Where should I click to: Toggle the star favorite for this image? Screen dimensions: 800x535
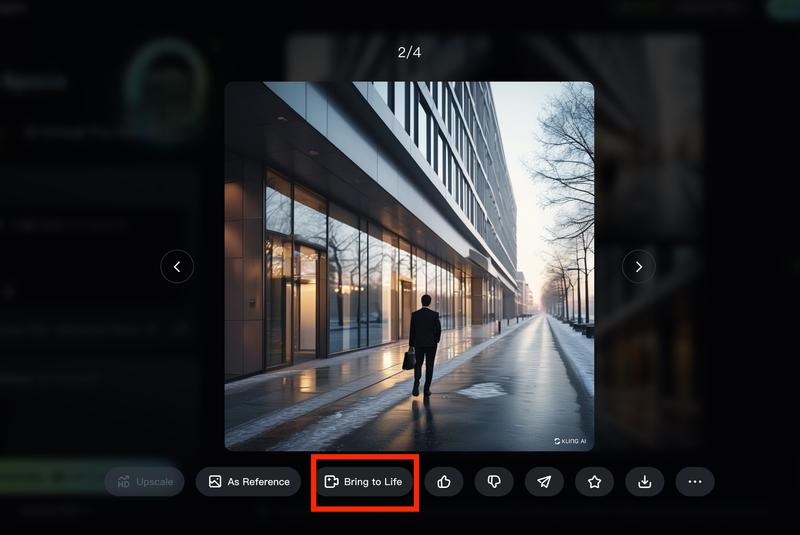(x=595, y=482)
